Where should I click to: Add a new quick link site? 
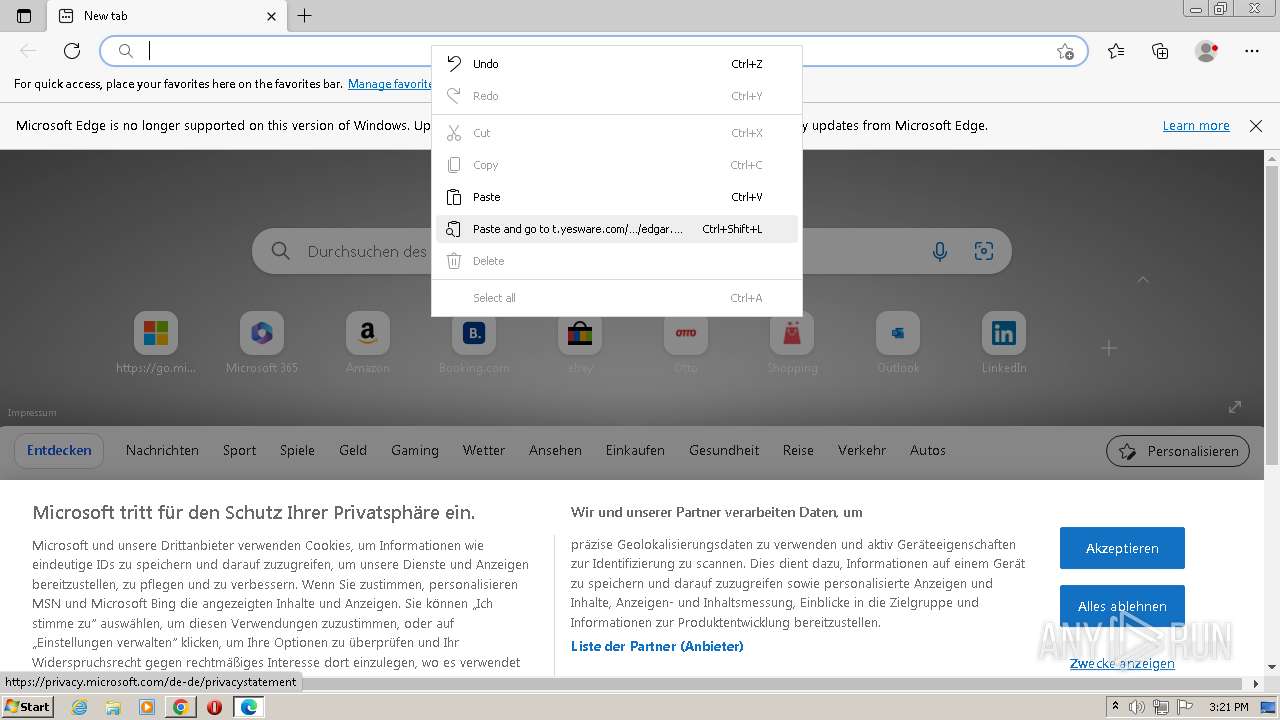(1109, 348)
